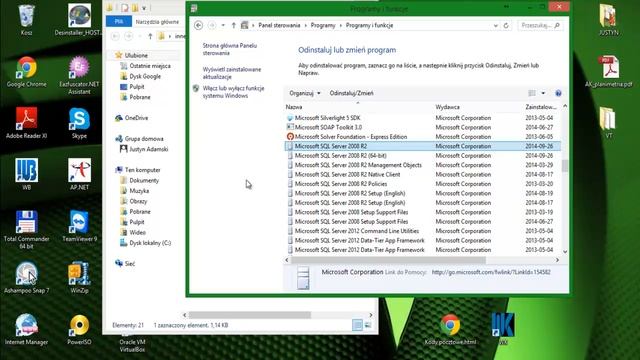Open help in Programy i funkcje toolbar

pos(558,93)
